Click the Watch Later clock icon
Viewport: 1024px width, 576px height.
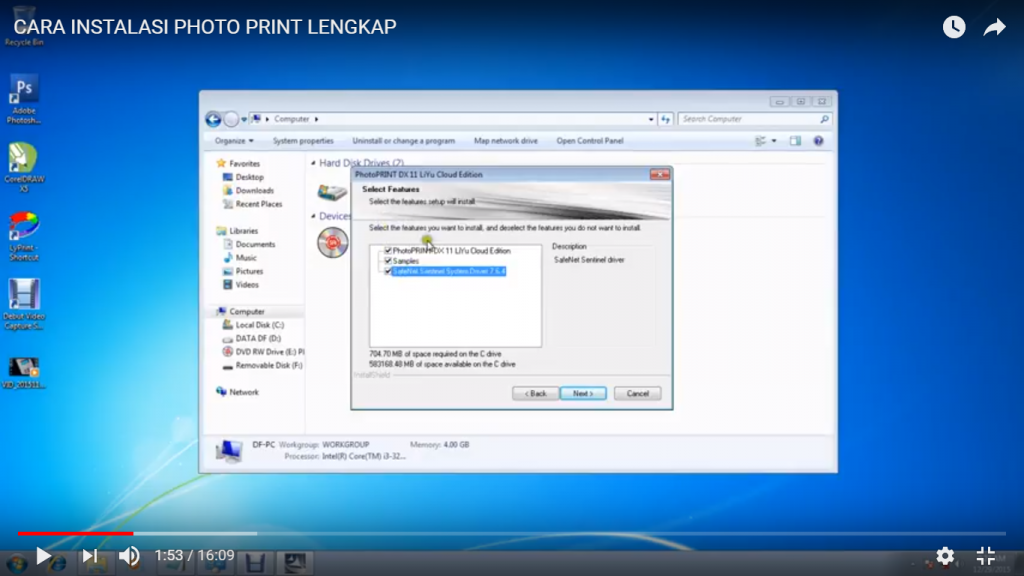click(x=954, y=27)
